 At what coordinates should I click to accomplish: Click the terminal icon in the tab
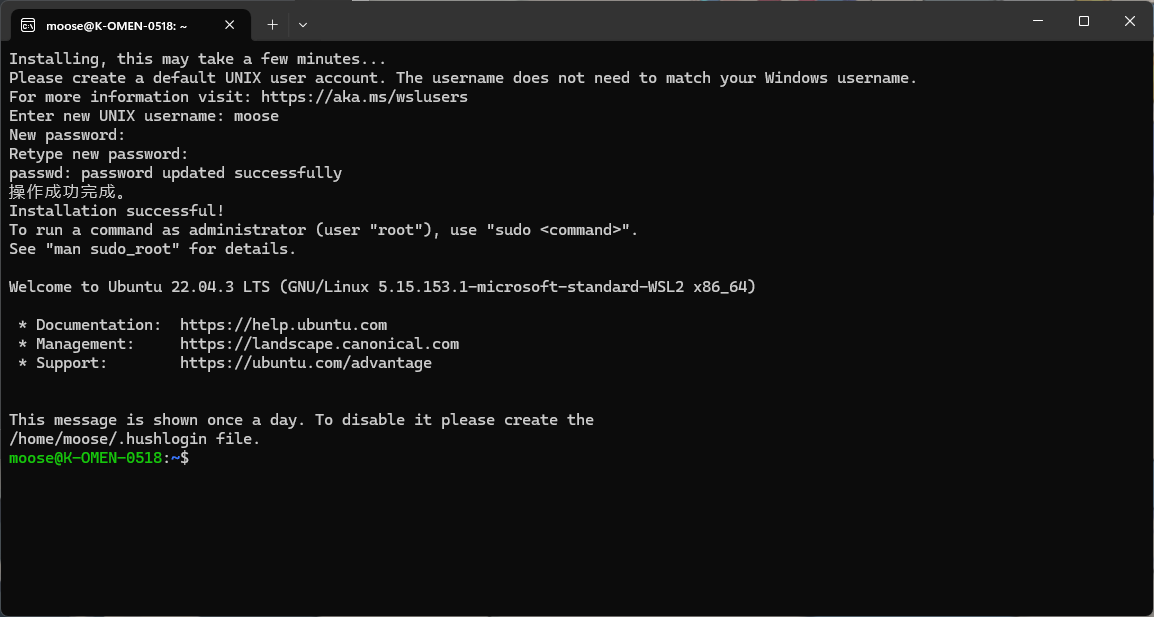pos(29,24)
